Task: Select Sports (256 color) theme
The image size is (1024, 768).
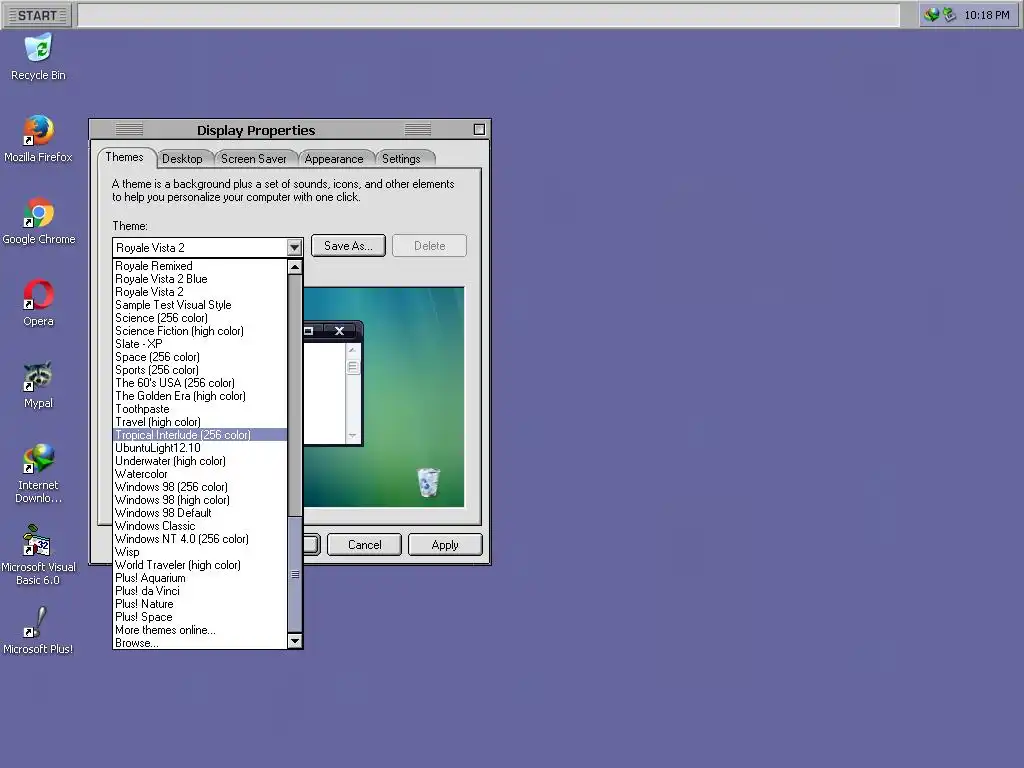Action: tap(200, 370)
